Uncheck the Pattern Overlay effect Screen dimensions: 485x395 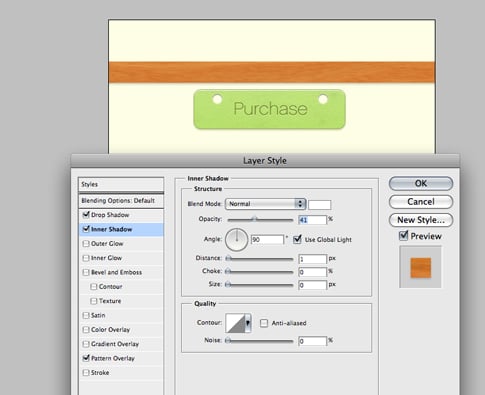pyautogui.click(x=86, y=358)
